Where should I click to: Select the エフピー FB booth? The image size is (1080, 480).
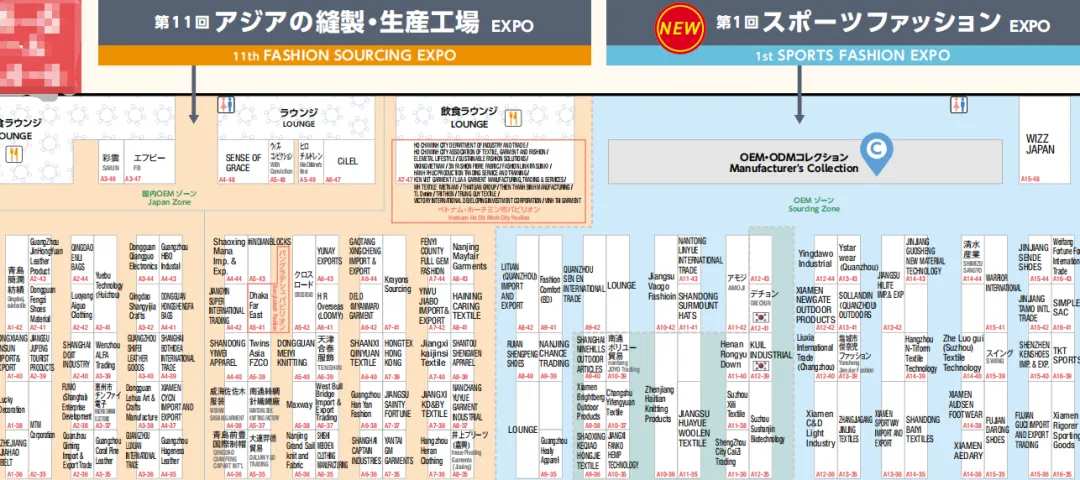point(149,163)
